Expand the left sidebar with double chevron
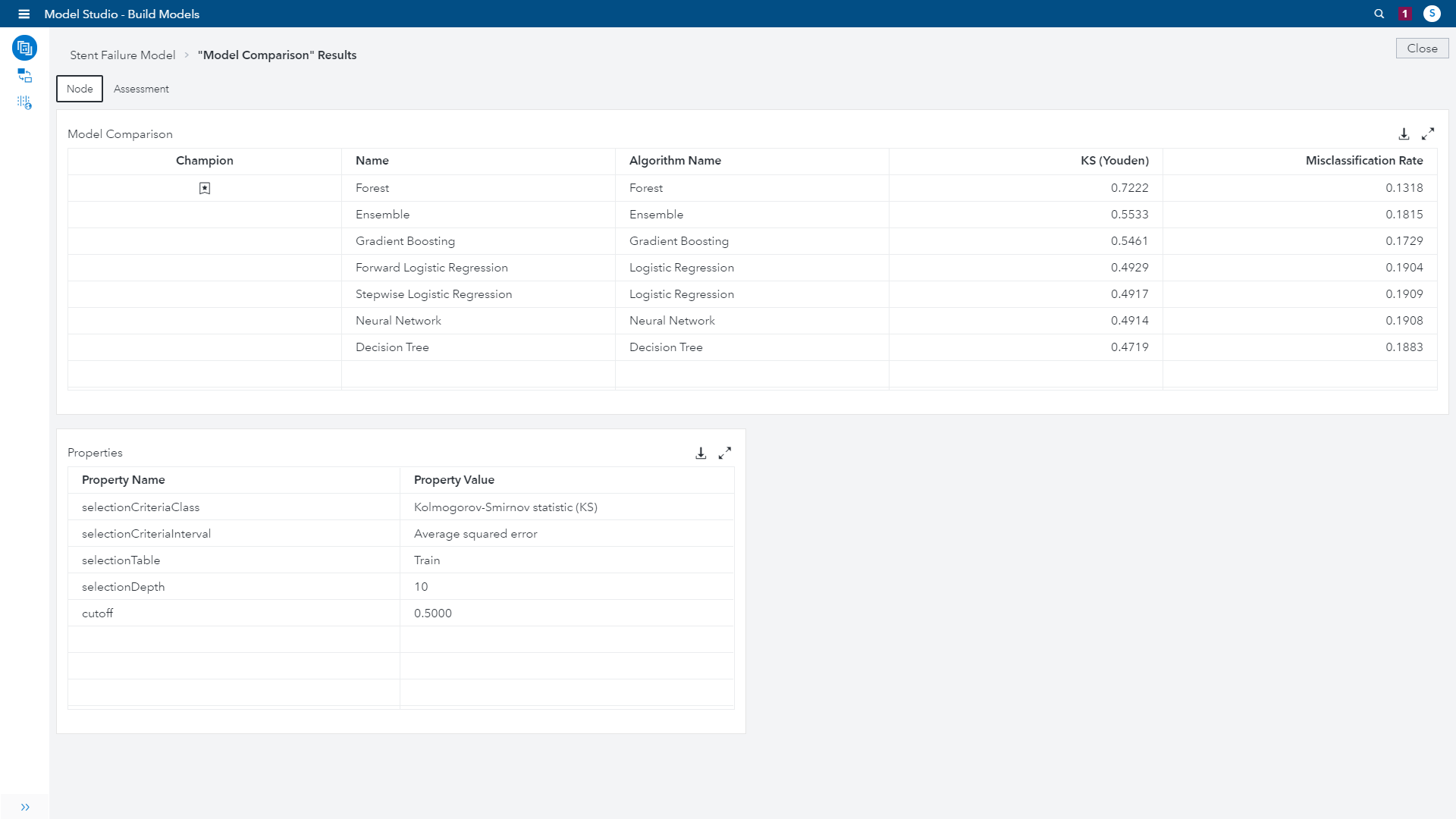The width and height of the screenshot is (1456, 819). pos(25,807)
